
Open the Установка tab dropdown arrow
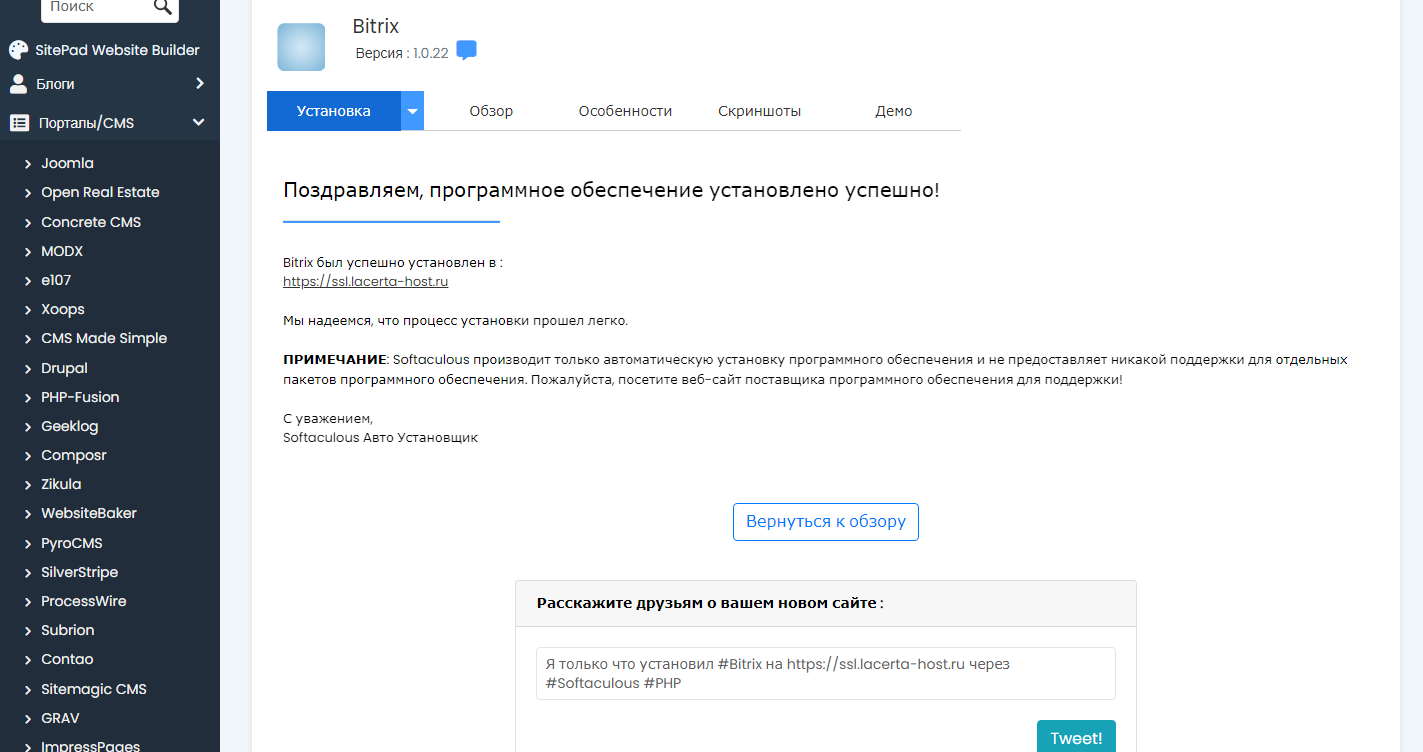coord(412,111)
